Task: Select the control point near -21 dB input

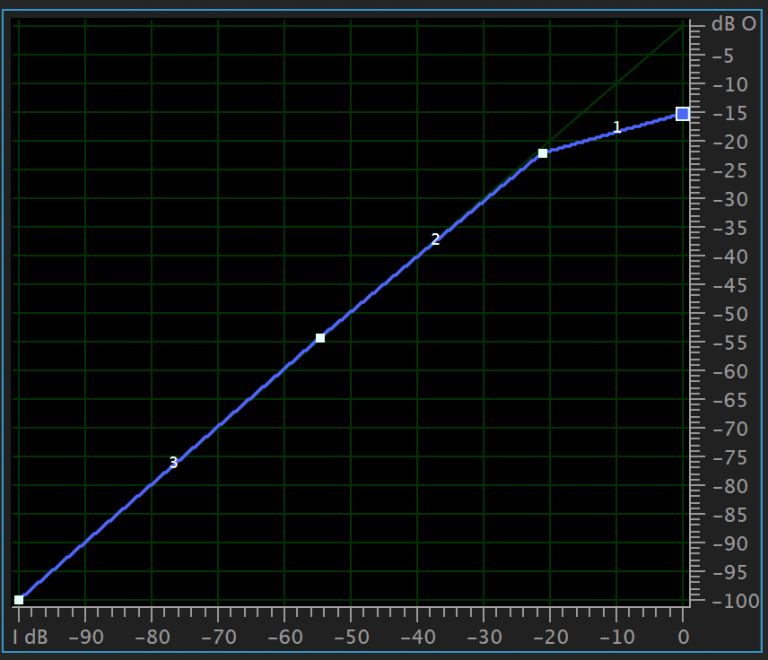Action: [543, 154]
